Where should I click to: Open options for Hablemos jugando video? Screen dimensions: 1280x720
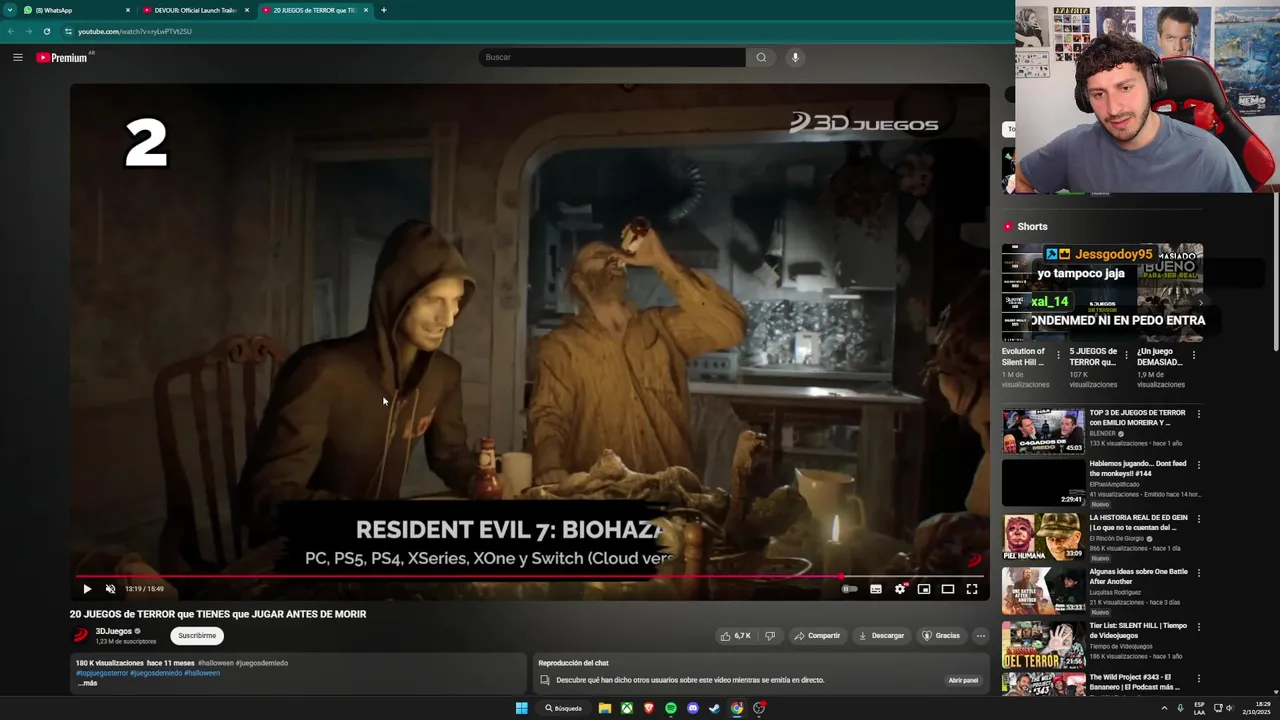coord(1199,465)
